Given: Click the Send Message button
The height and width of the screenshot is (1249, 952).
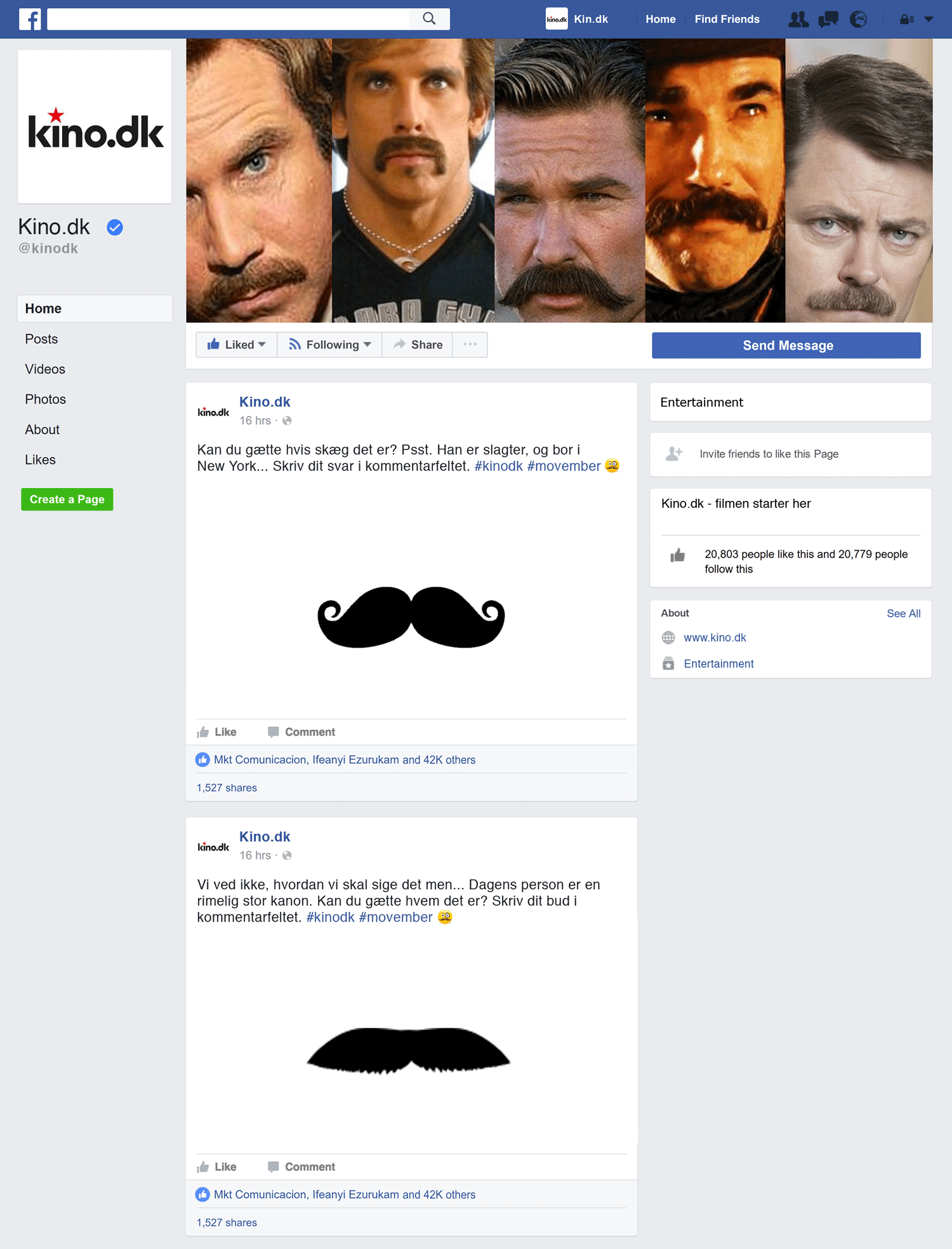Looking at the screenshot, I should point(786,345).
